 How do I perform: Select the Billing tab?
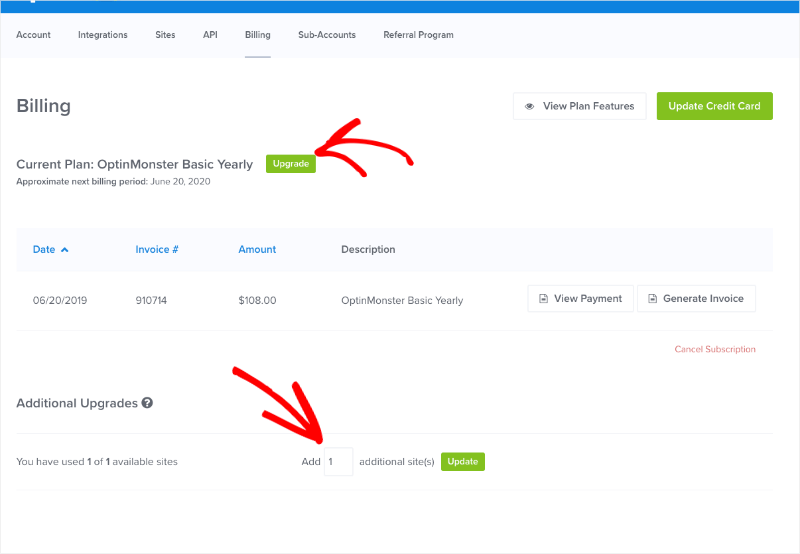tap(258, 35)
